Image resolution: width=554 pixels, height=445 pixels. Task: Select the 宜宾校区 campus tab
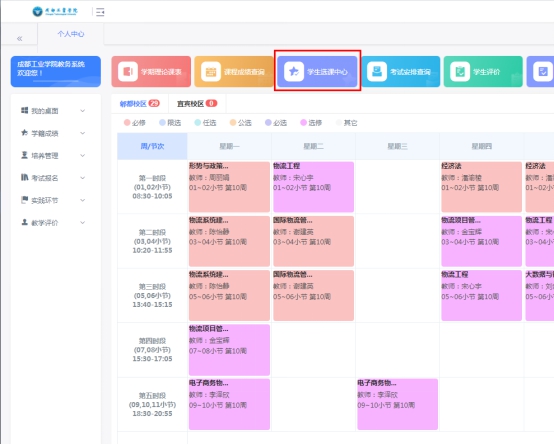coord(197,104)
